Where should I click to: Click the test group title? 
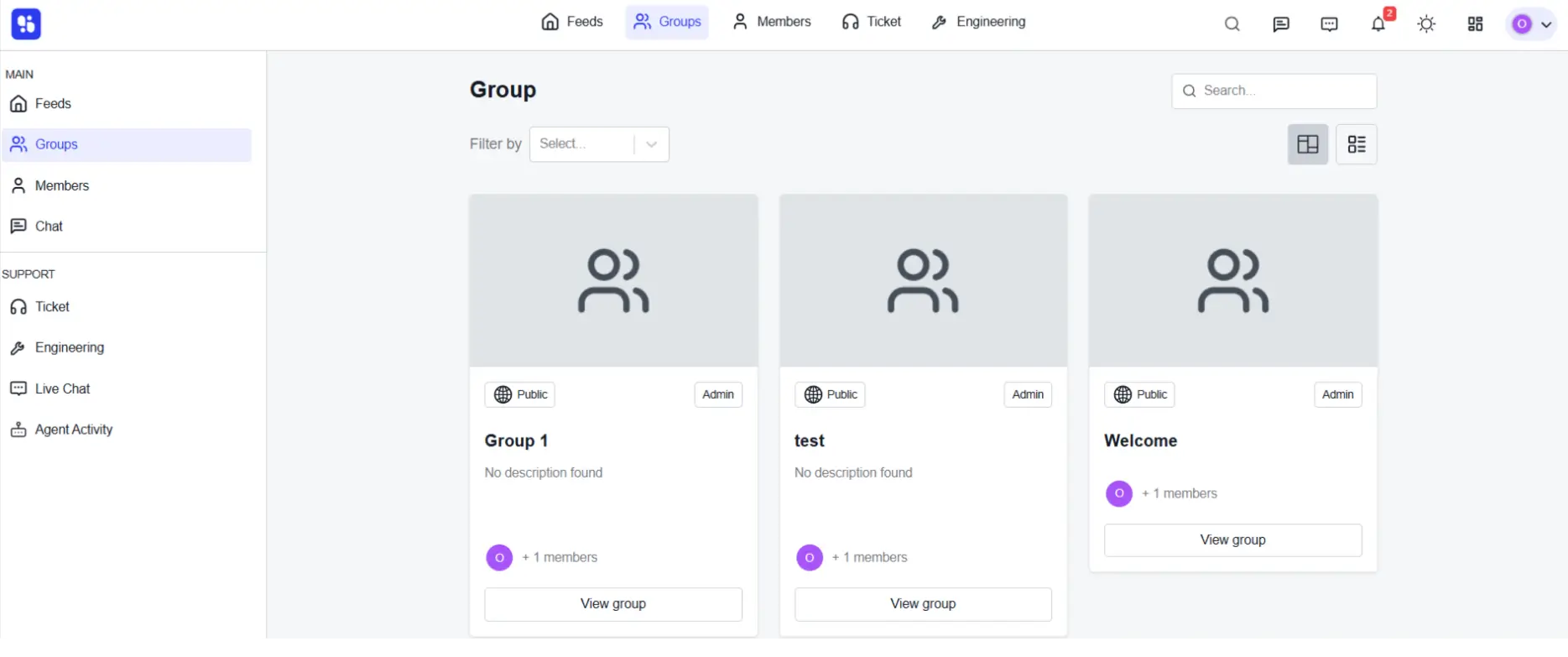coord(810,441)
